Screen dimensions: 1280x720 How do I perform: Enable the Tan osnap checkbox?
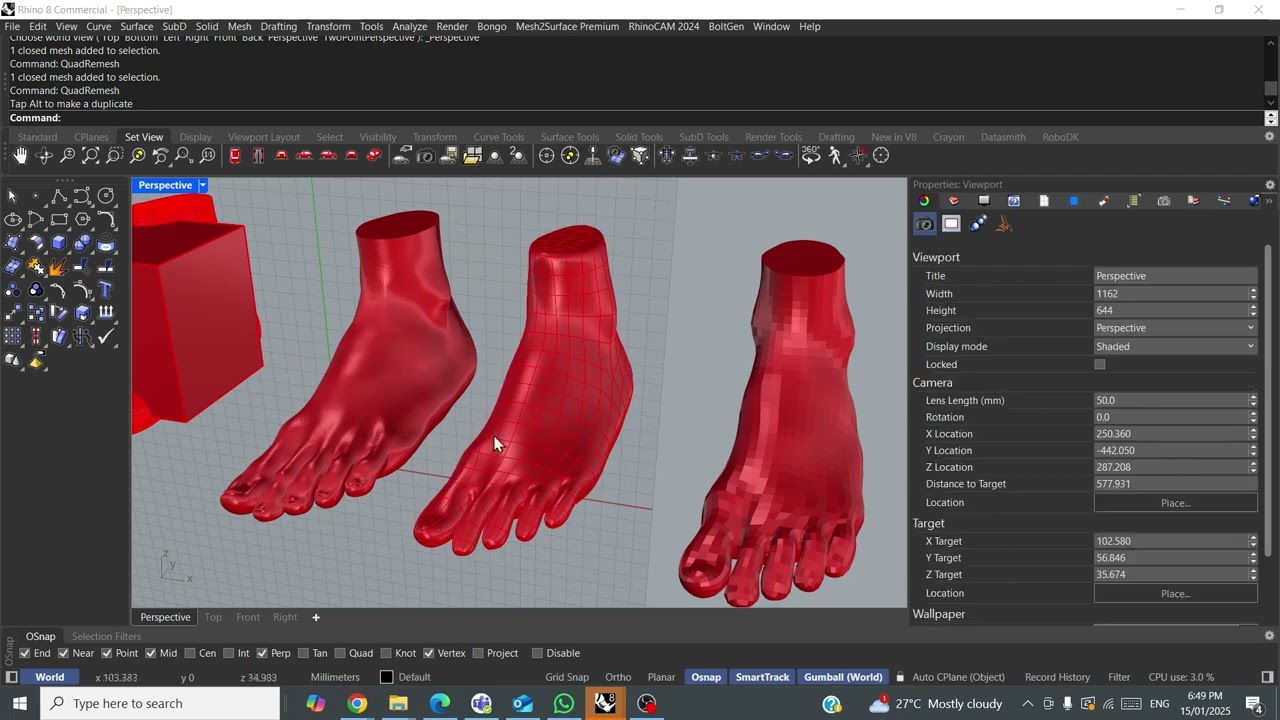click(303, 654)
